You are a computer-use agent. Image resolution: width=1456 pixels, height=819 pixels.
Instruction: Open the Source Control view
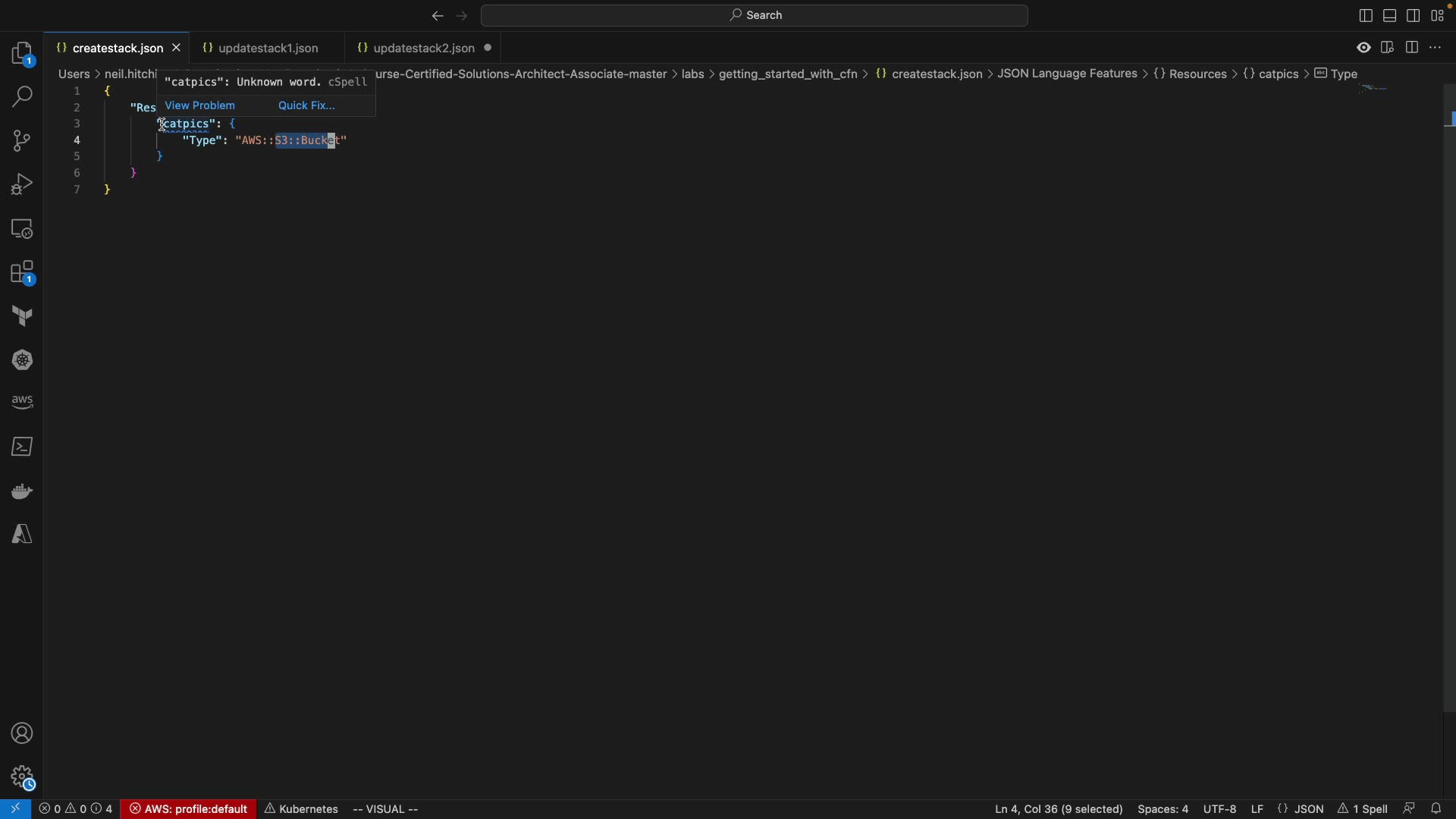(x=22, y=141)
